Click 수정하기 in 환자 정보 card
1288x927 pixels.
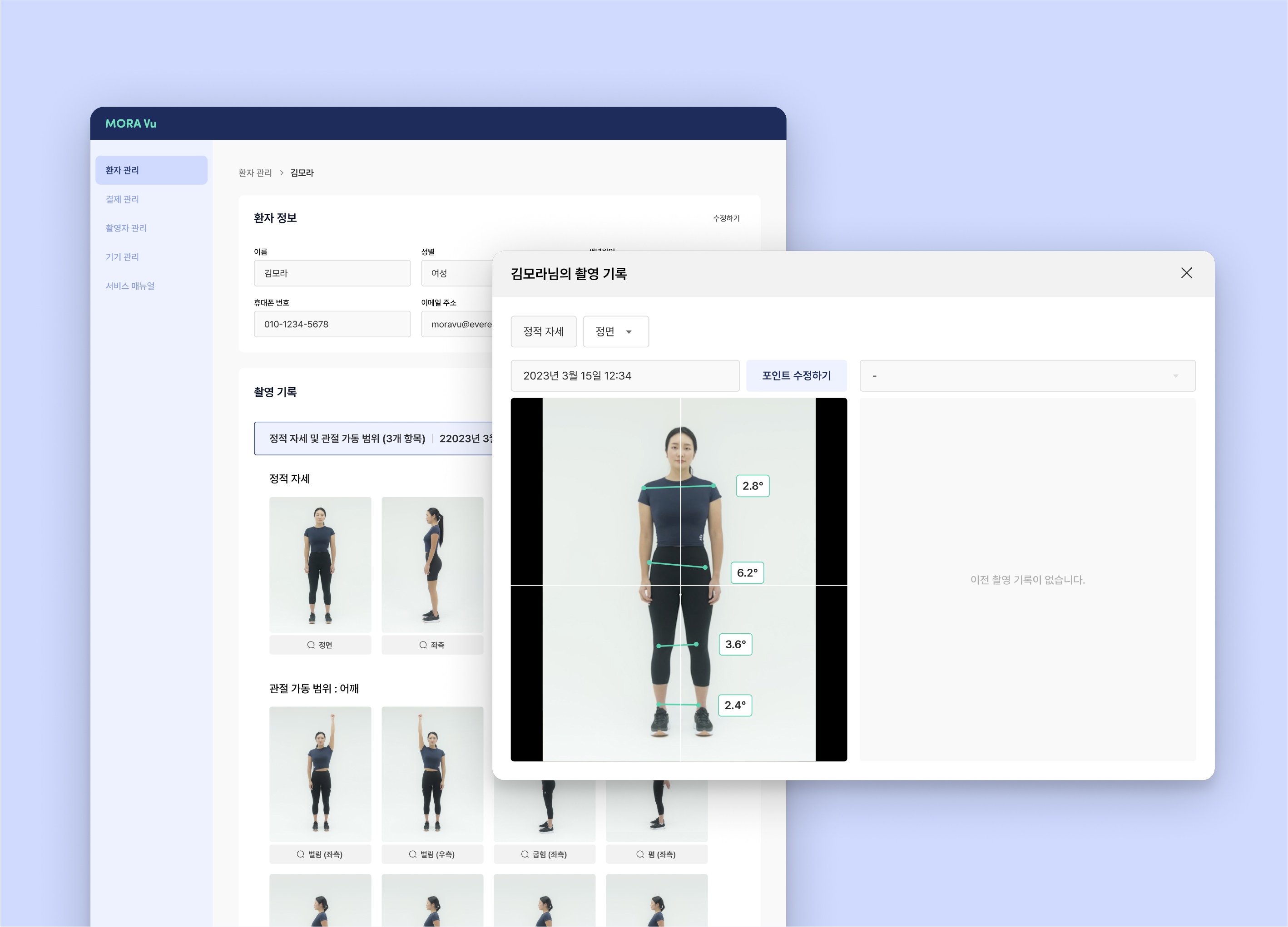pos(726,218)
